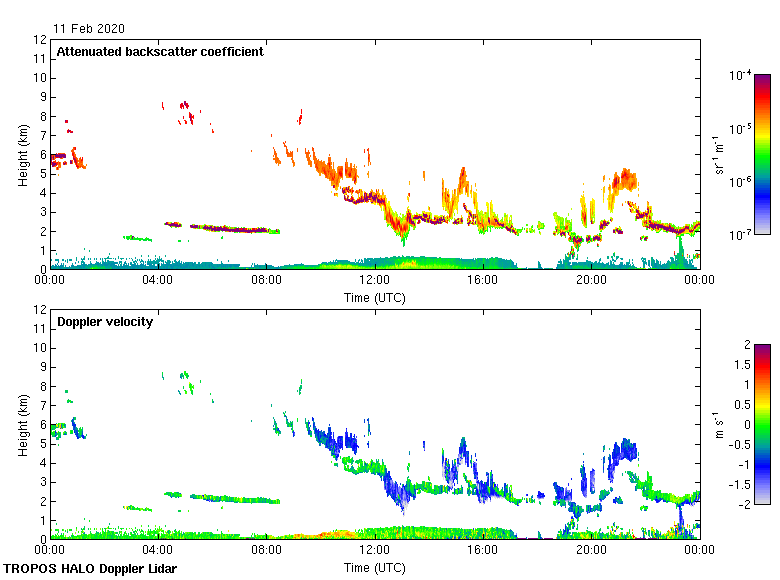Click the 'TROPOS HALO Doppler Lidar' footer text
Image resolution: width=780 pixels, height=580 pixels.
tap(87, 568)
